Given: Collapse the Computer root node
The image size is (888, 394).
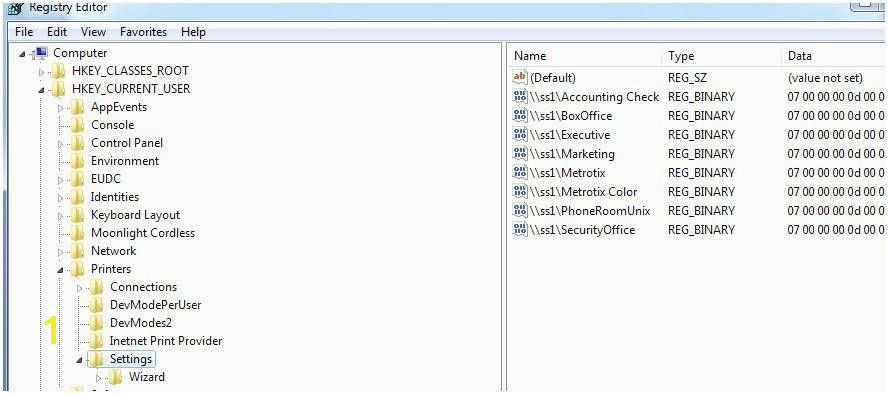Looking at the screenshot, I should [x=22, y=54].
